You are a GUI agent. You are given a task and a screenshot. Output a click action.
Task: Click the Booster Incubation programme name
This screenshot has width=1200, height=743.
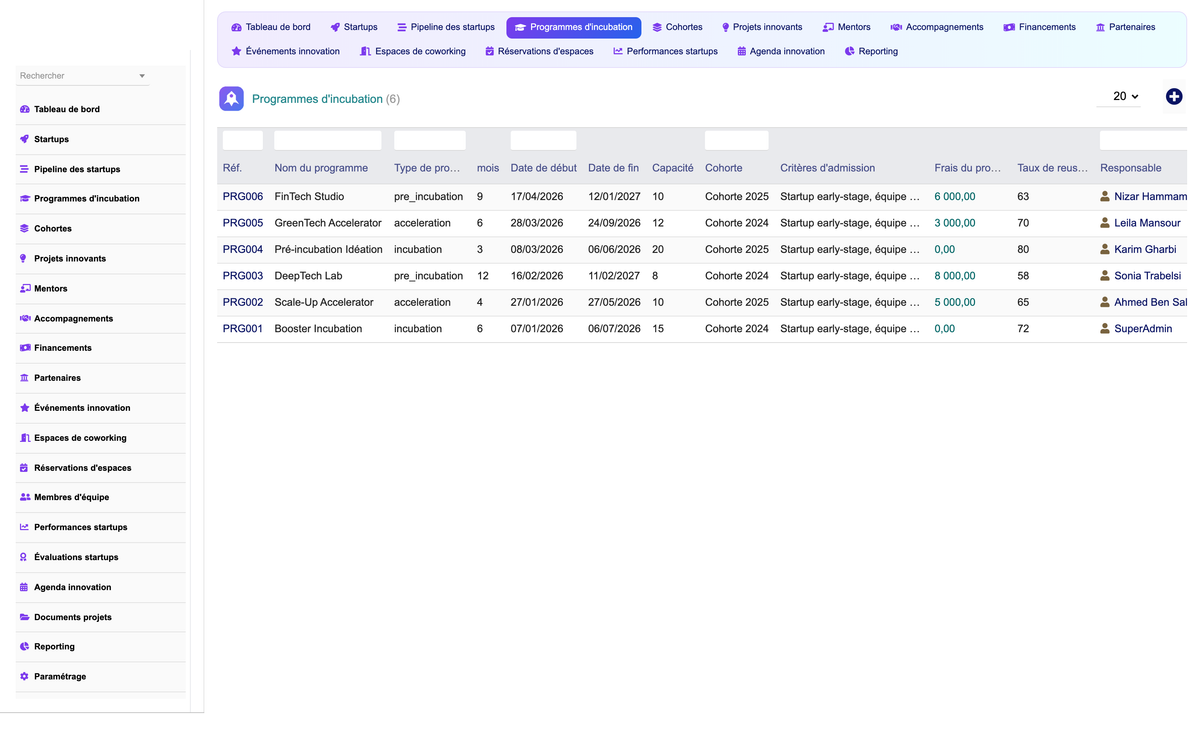pos(318,329)
